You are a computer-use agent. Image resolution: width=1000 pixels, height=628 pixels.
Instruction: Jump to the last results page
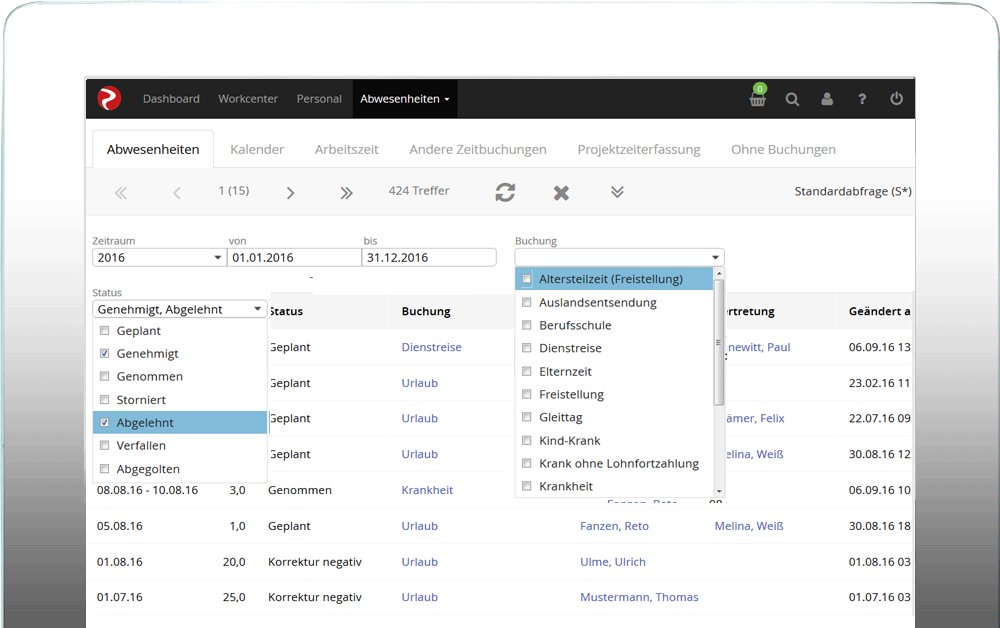pyautogui.click(x=346, y=192)
